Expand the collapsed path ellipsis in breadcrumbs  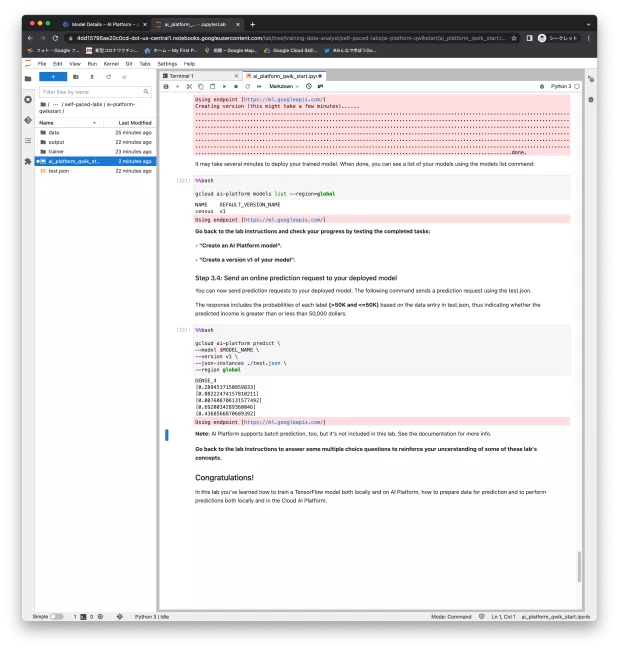(x=55, y=104)
